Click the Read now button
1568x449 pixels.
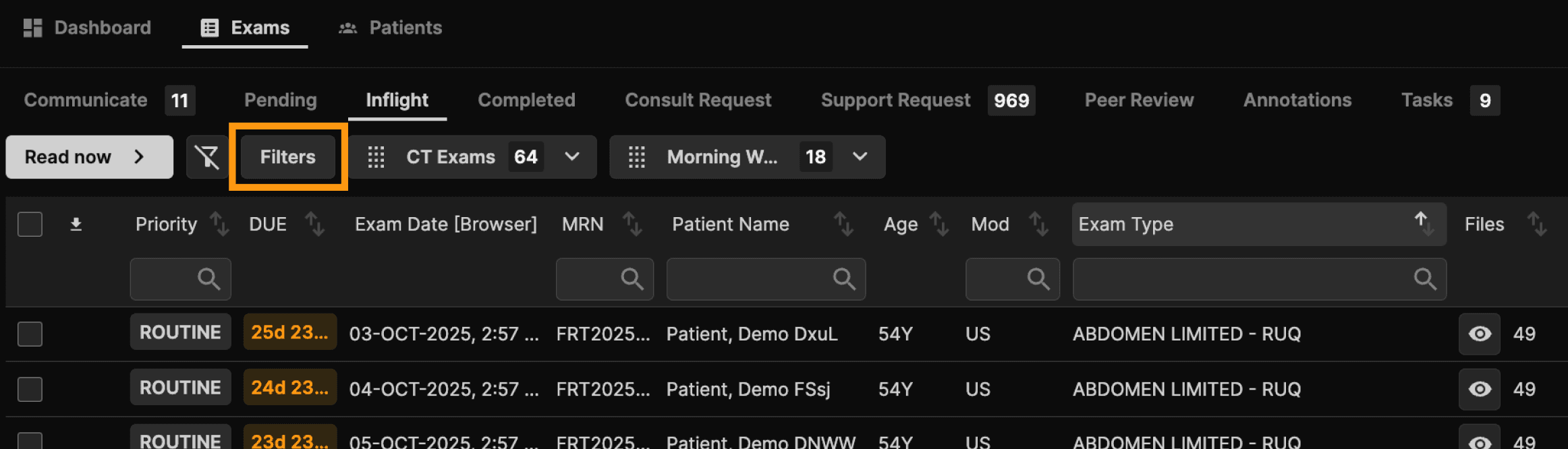click(x=90, y=157)
